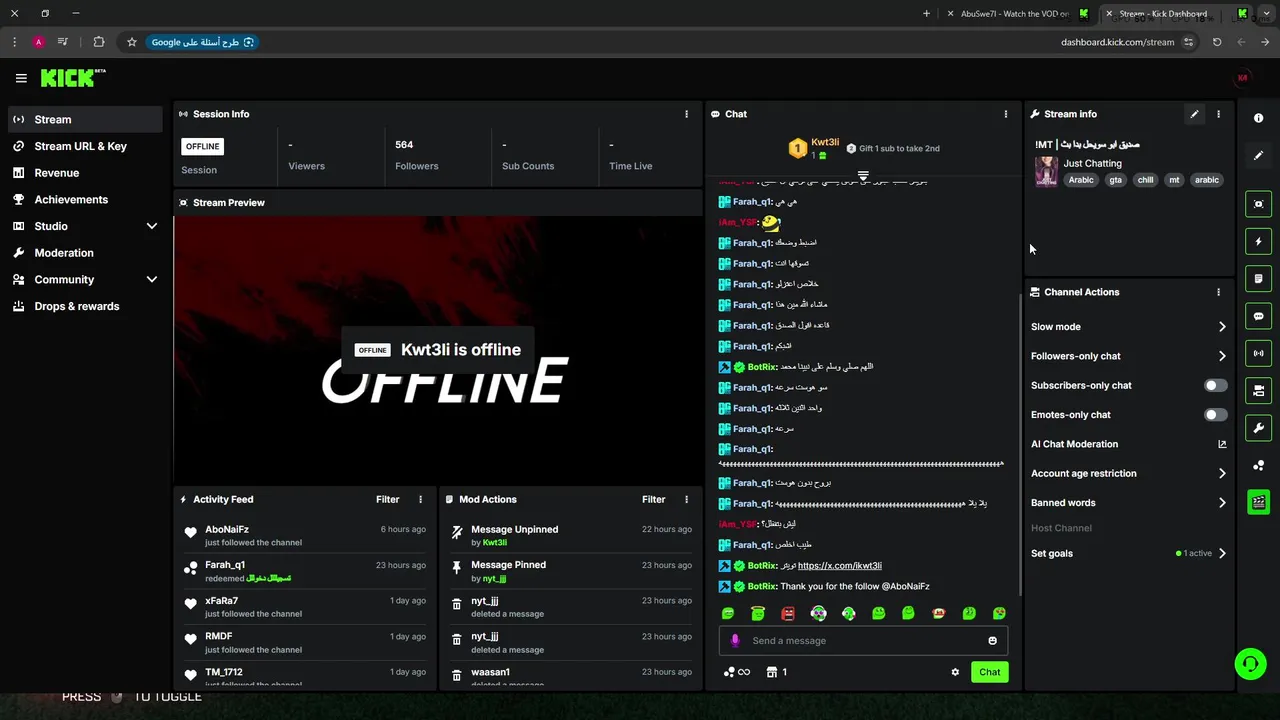Click the note page icon on the right rail
This screenshot has height=720, width=1280.
coord(1258,278)
